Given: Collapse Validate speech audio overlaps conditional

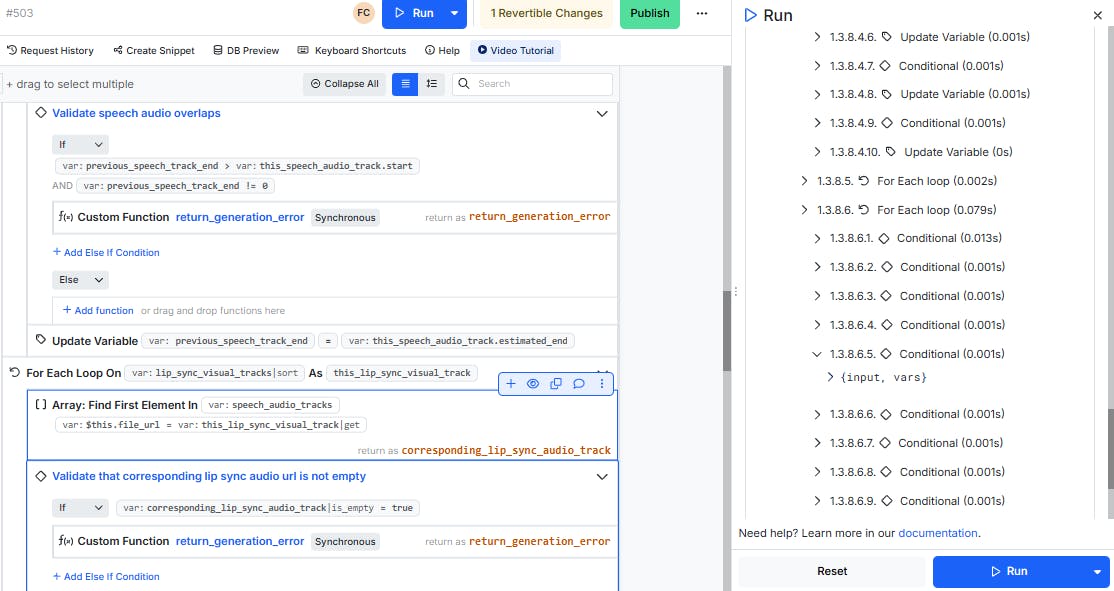Looking at the screenshot, I should point(602,114).
